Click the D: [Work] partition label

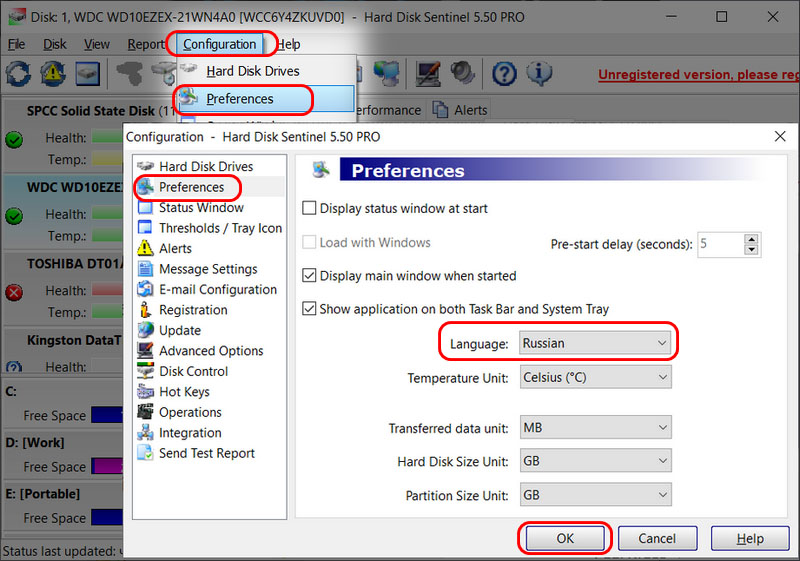point(35,442)
